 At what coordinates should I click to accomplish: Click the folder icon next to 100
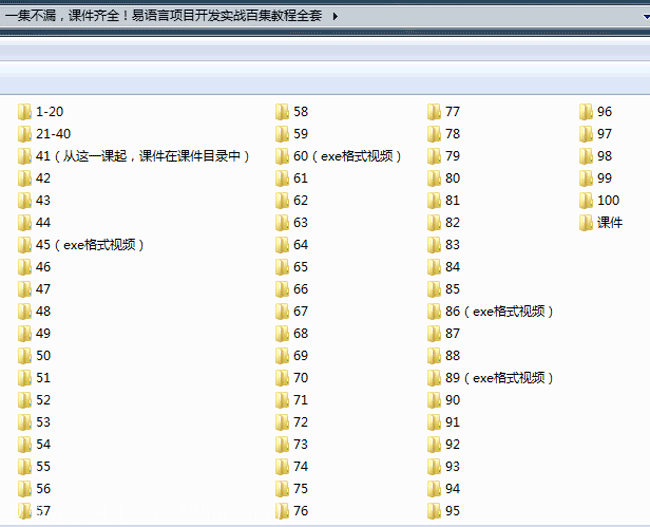[x=586, y=200]
